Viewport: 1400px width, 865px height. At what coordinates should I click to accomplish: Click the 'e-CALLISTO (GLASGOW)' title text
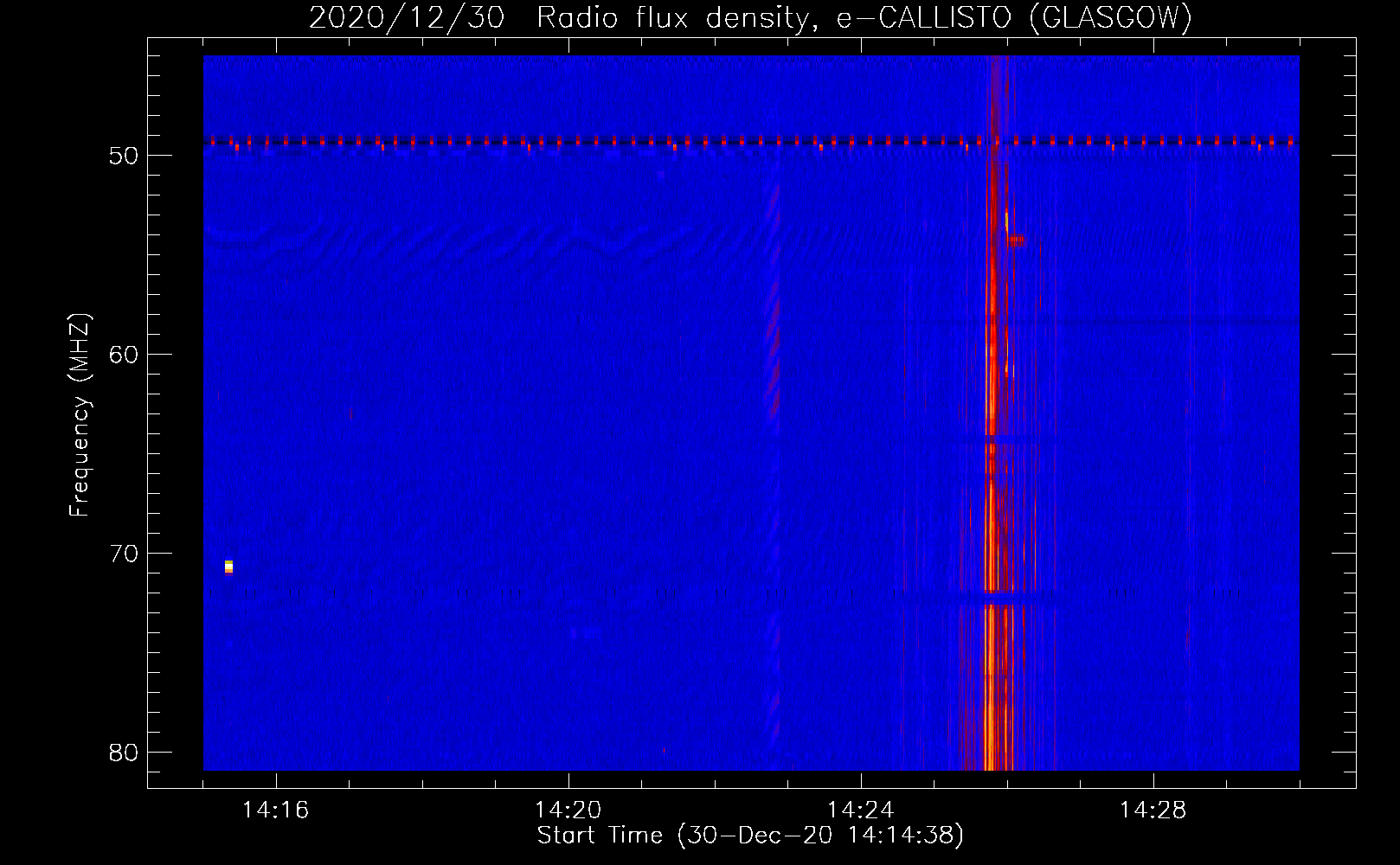[x=1014, y=17]
